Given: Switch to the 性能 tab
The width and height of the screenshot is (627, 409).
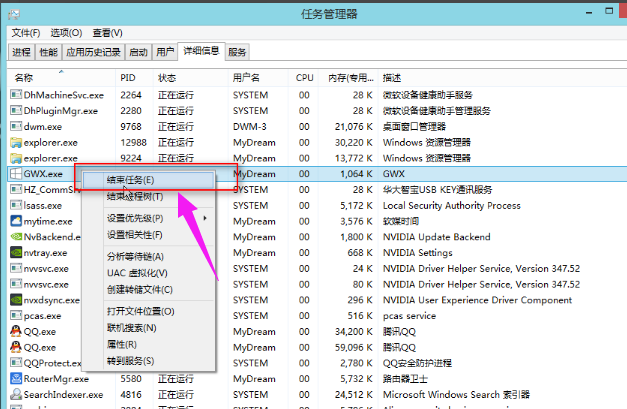Looking at the screenshot, I should click(48, 52).
